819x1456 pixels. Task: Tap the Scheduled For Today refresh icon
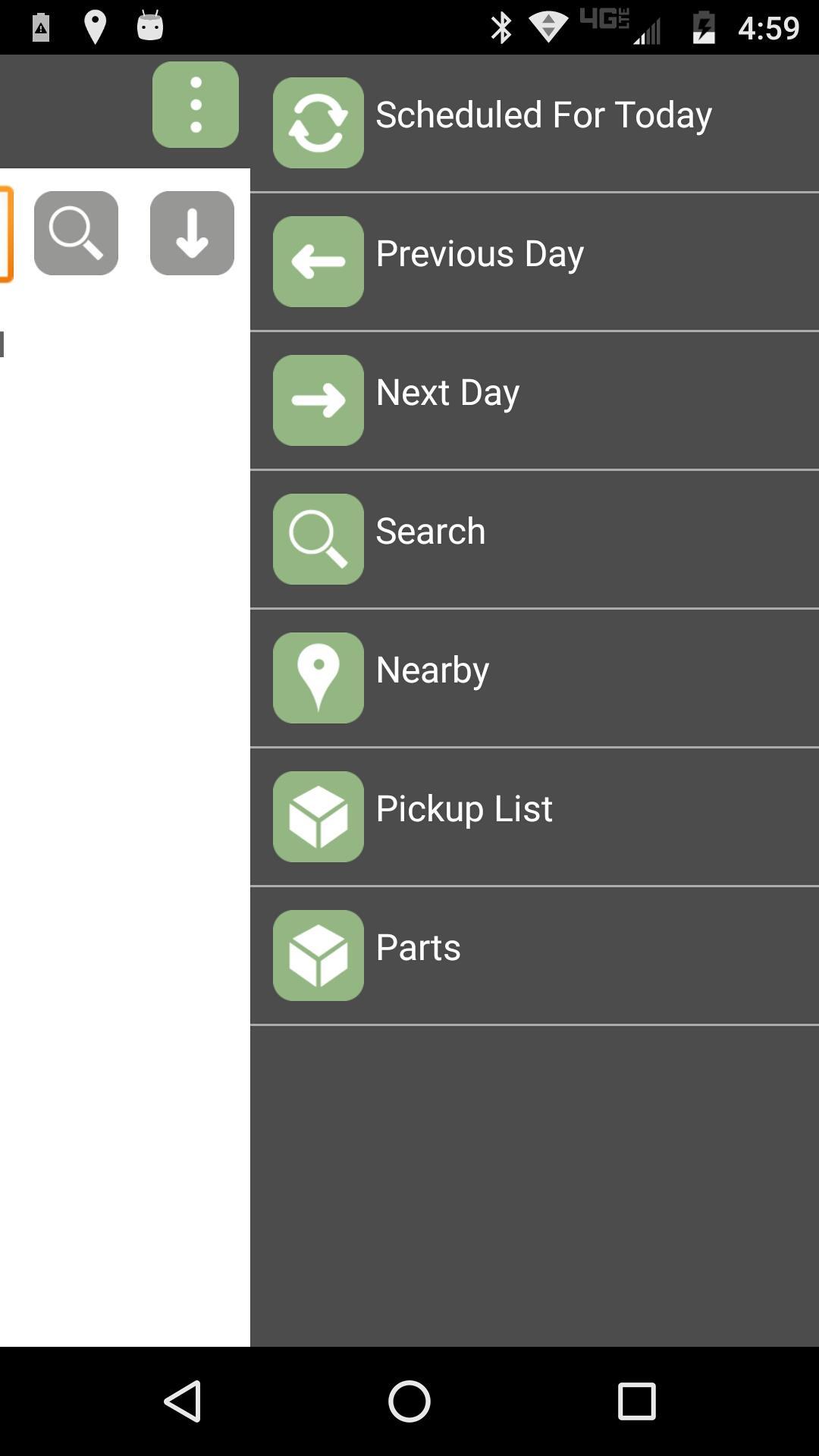[318, 123]
